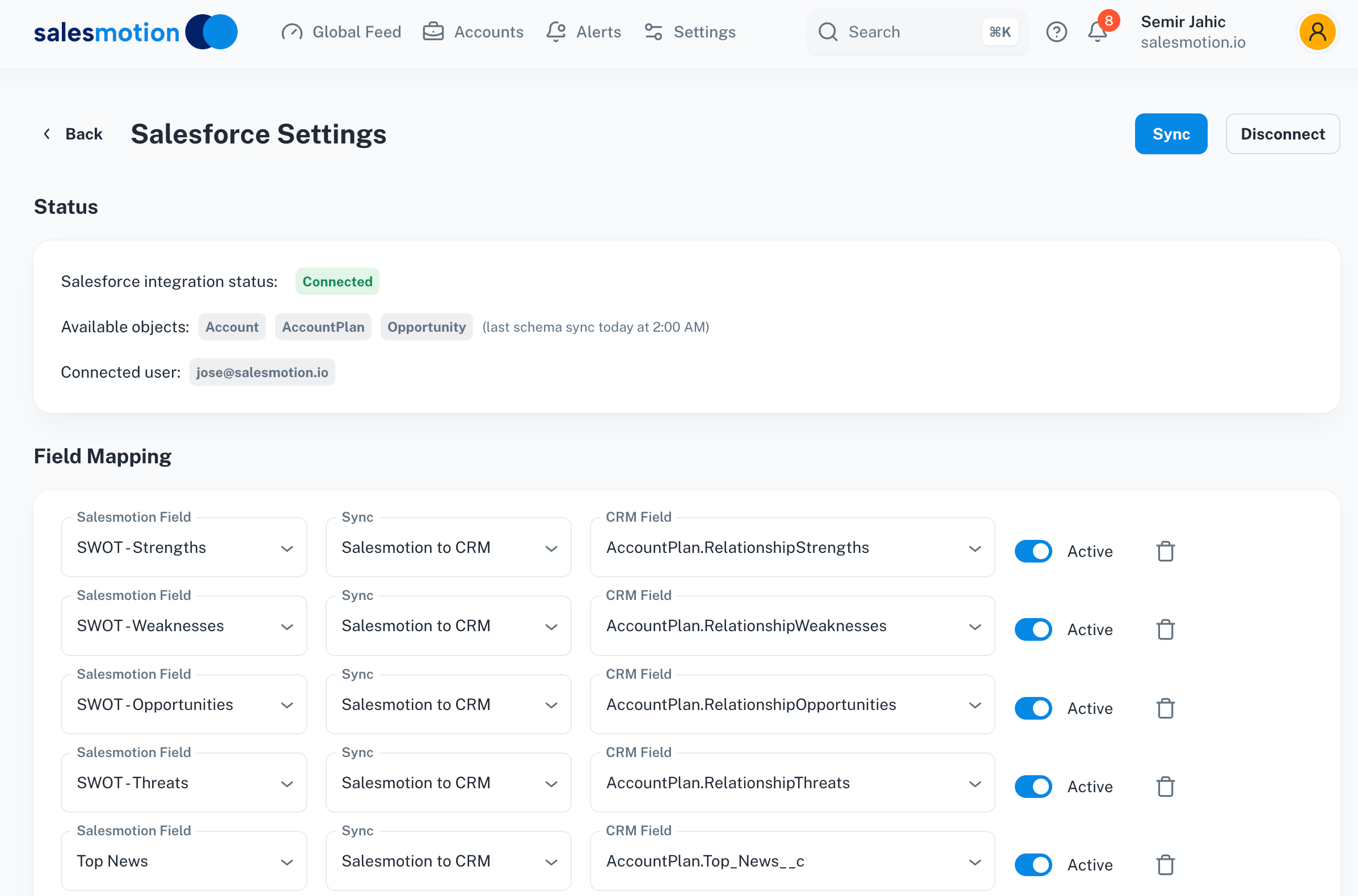Click the AccountPlan object chip
Viewport: 1358px width, 896px height.
(323, 327)
